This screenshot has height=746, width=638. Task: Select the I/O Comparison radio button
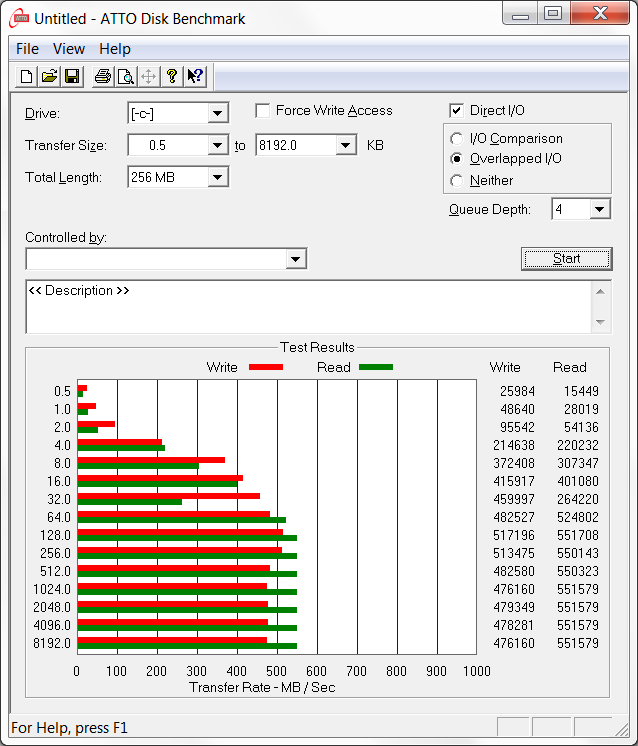[x=457, y=139]
